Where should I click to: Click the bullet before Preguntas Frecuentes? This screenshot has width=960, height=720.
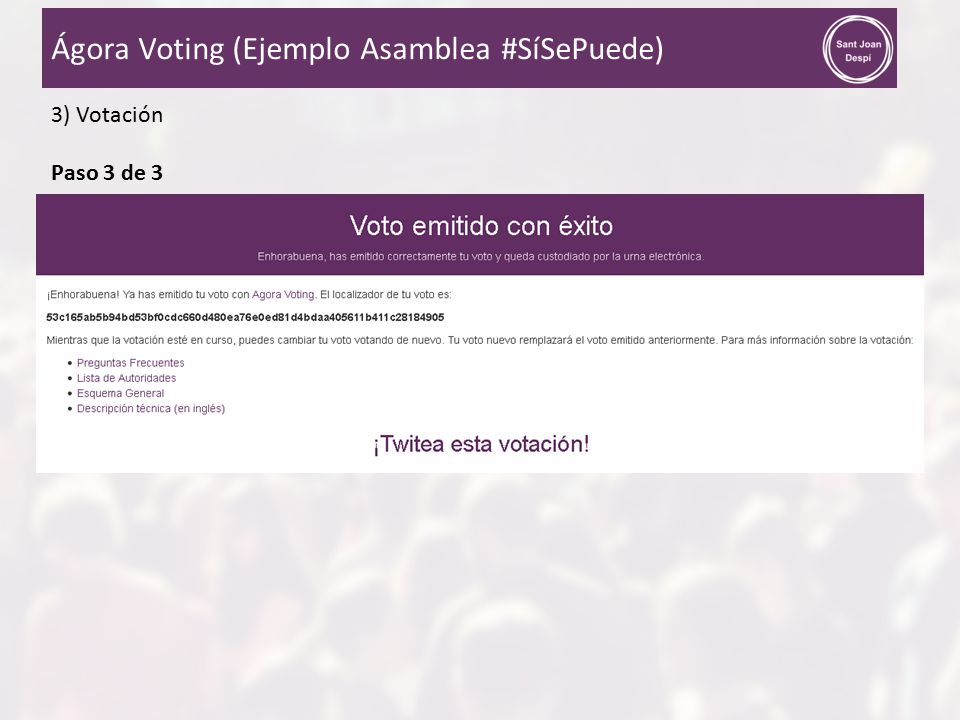(70, 363)
